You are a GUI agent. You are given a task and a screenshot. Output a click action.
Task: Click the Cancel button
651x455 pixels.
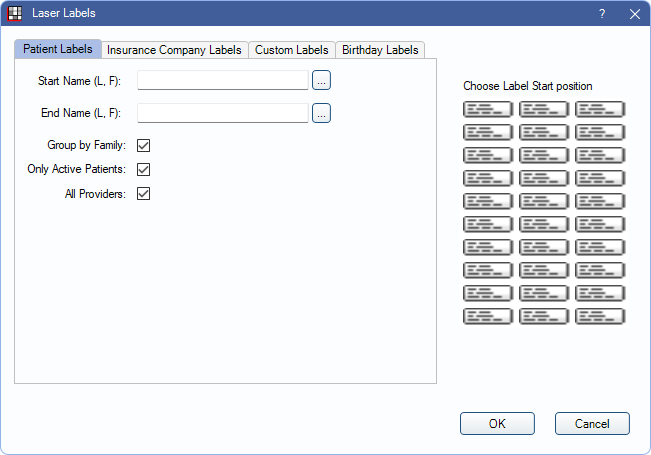tap(592, 423)
